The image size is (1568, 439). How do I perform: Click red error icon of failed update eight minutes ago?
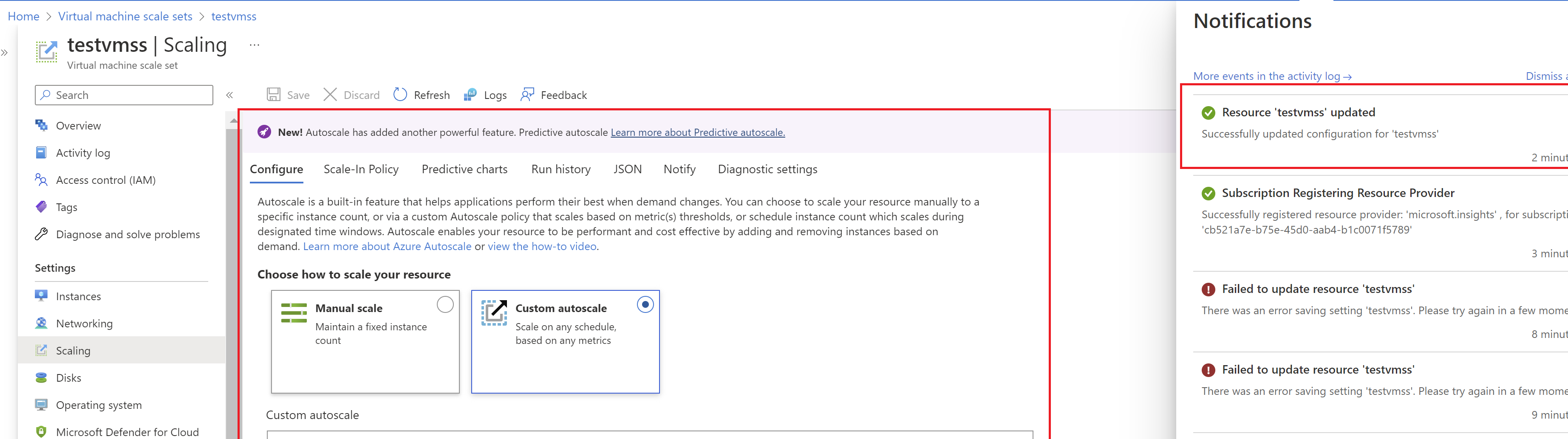pos(1208,290)
